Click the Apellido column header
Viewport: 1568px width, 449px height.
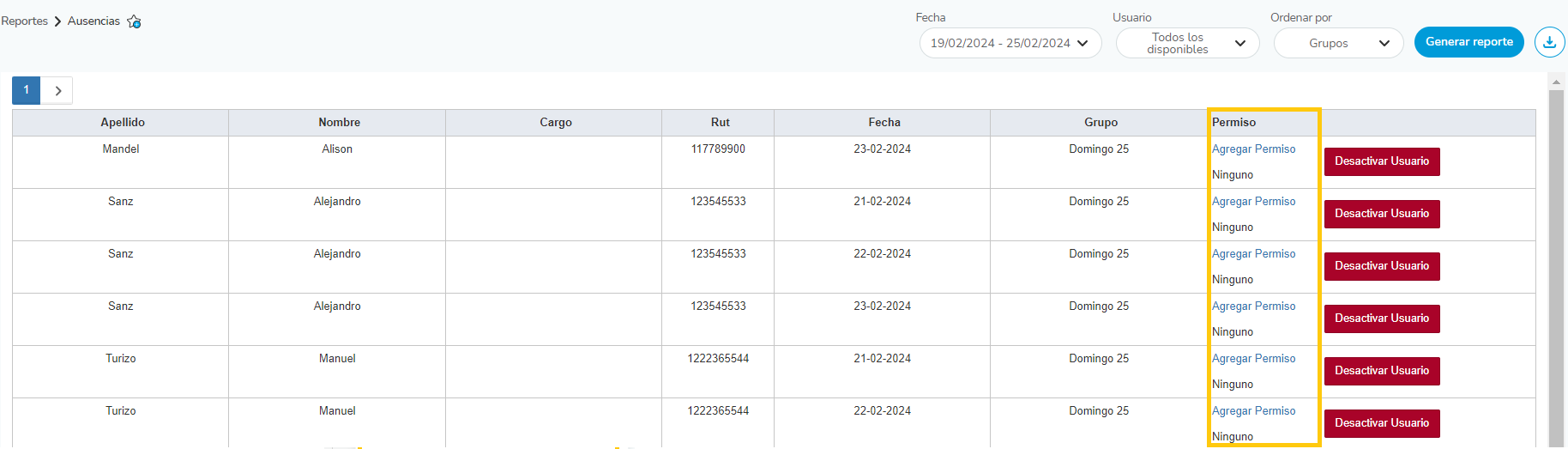(x=123, y=123)
